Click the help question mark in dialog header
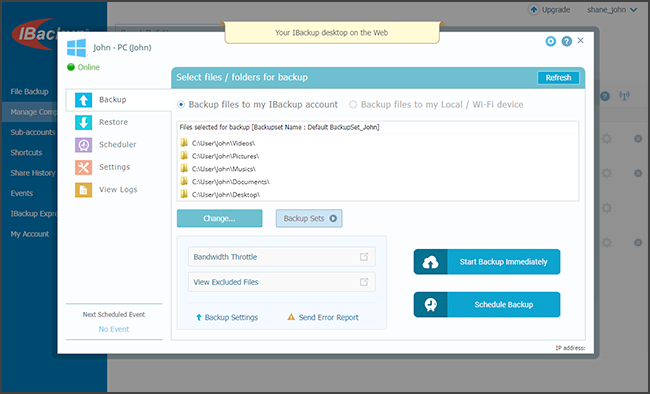 point(566,41)
